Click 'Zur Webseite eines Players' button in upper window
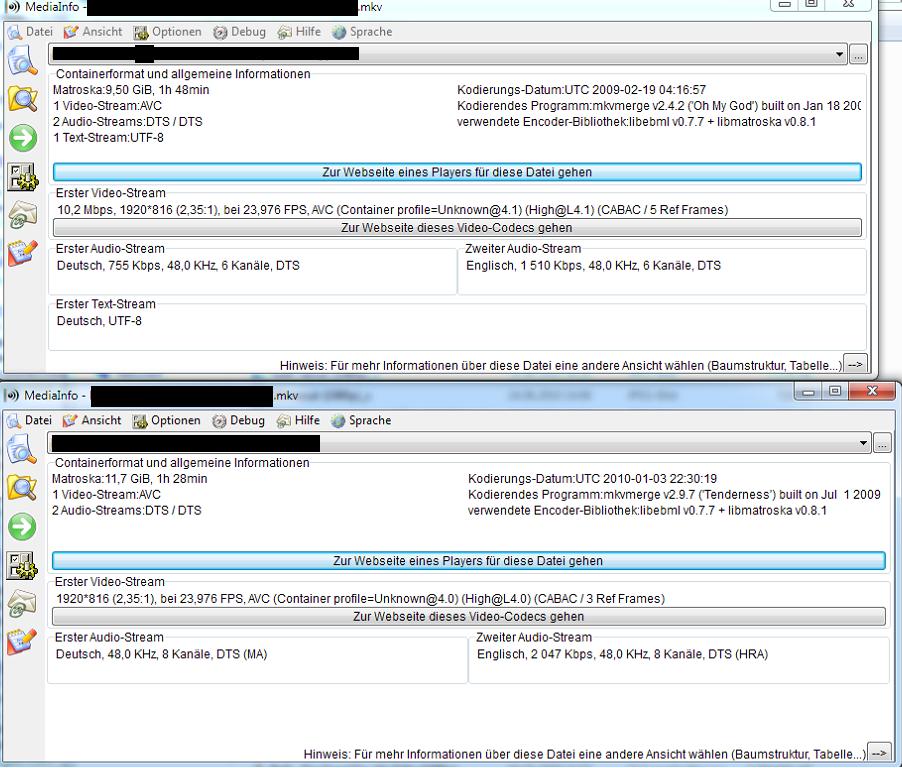The height and width of the screenshot is (768, 902). [x=456, y=172]
